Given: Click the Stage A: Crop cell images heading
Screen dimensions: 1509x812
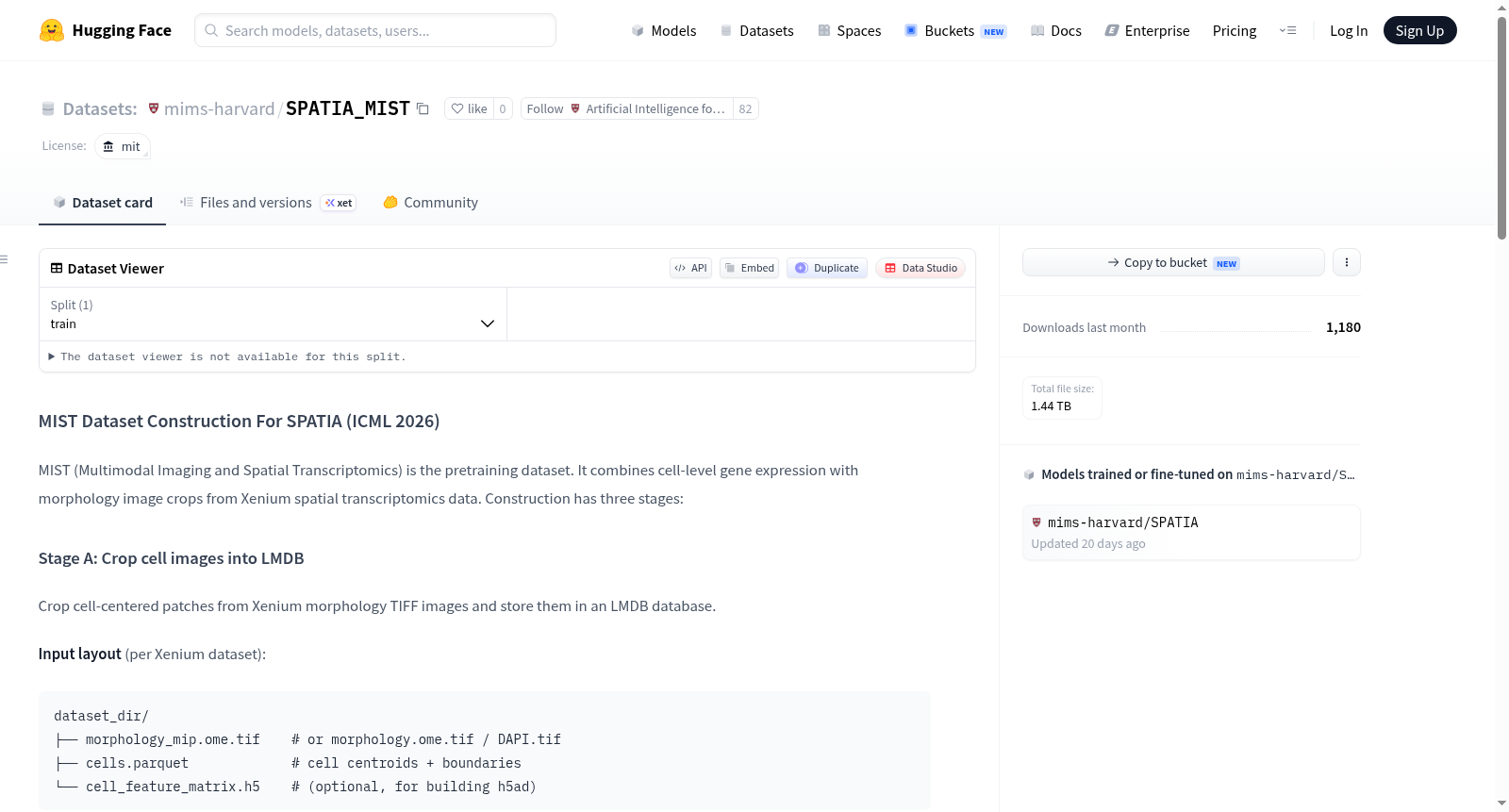Looking at the screenshot, I should [x=172, y=558].
